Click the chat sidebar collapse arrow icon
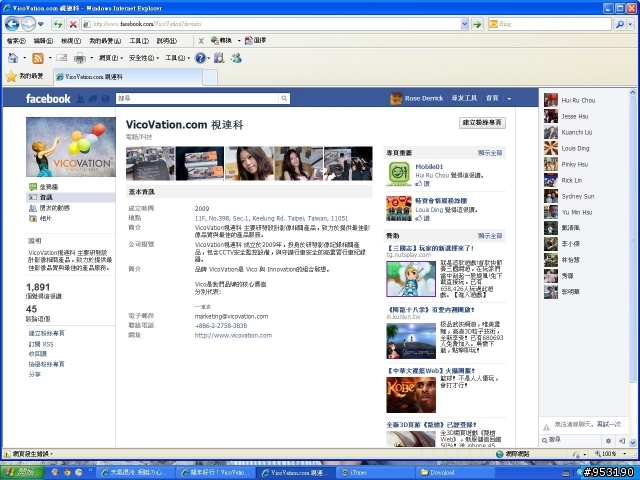 622,441
